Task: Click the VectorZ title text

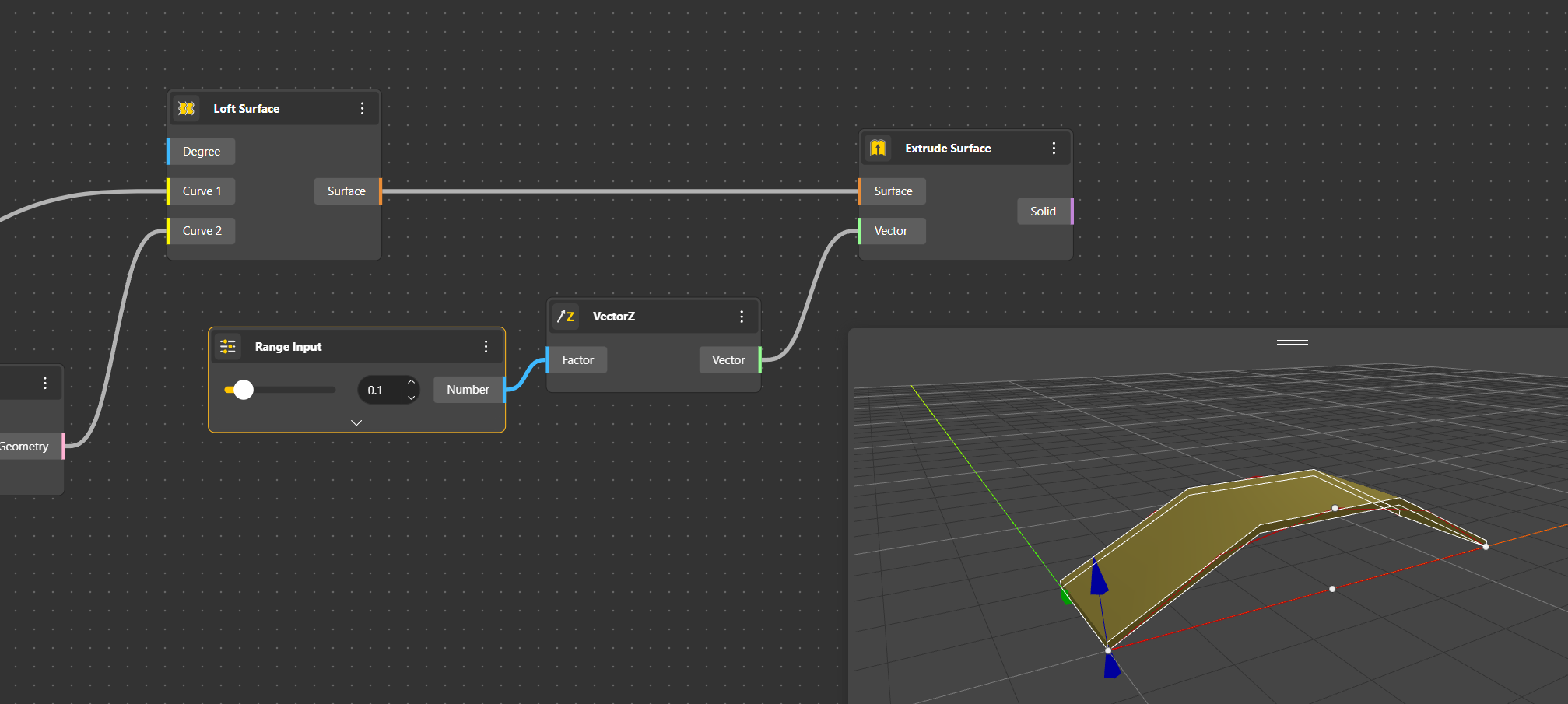Action: (614, 317)
